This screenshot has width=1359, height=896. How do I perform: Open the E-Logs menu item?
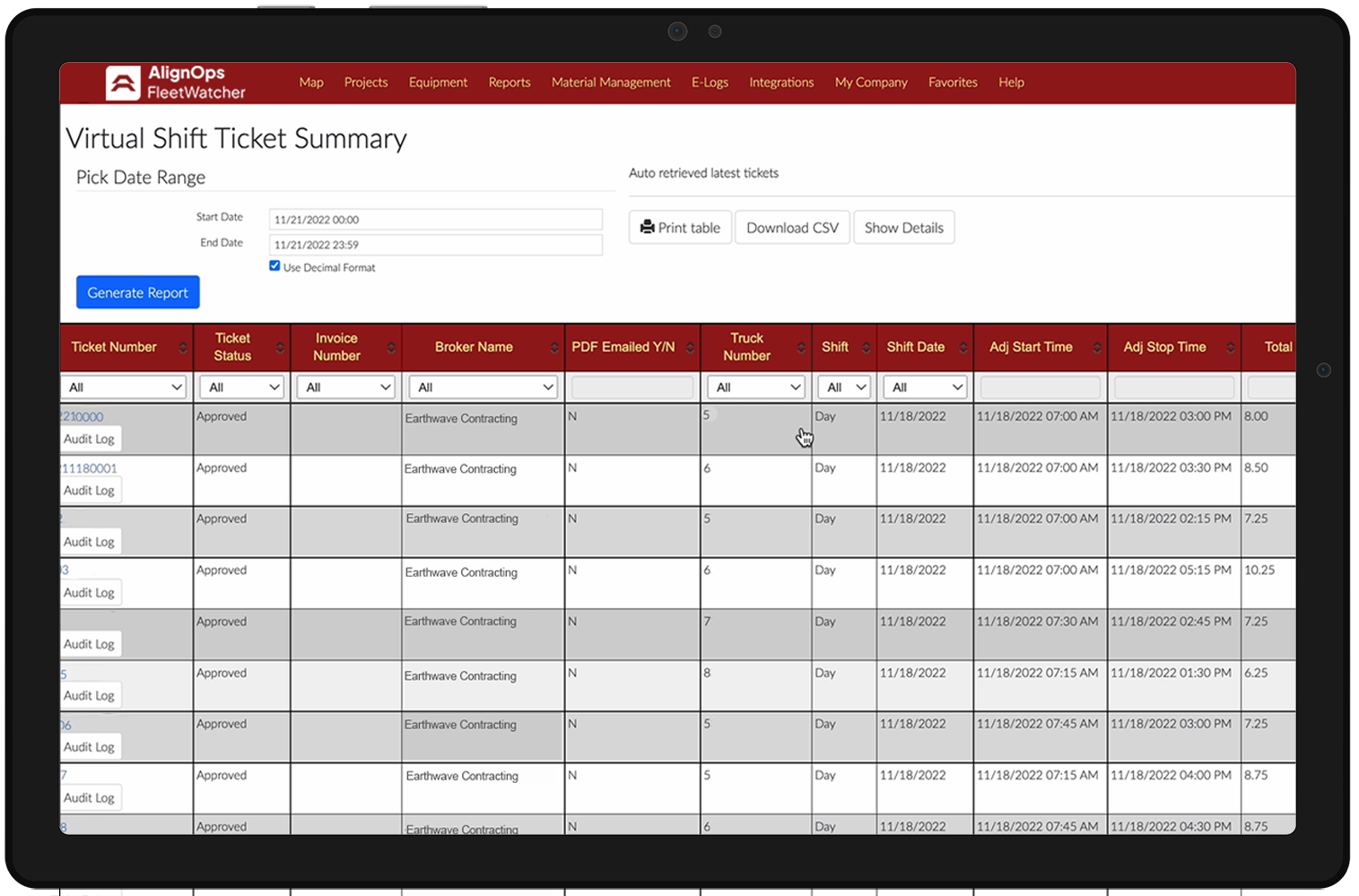(710, 83)
